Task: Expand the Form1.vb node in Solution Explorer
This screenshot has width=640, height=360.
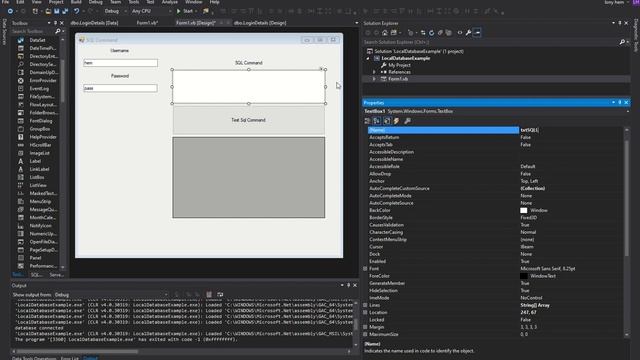Action: pos(374,79)
